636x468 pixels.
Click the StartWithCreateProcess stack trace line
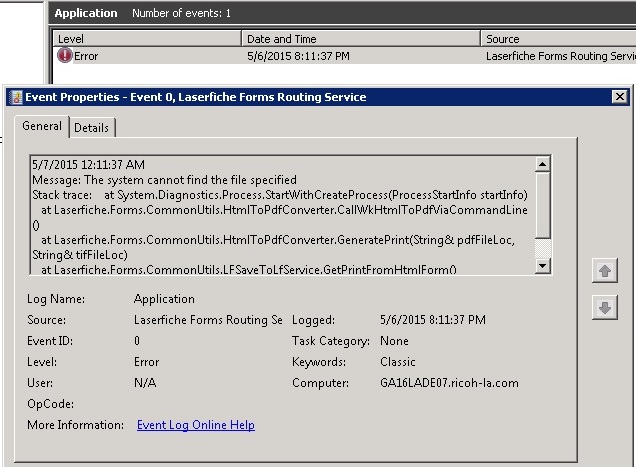280,195
